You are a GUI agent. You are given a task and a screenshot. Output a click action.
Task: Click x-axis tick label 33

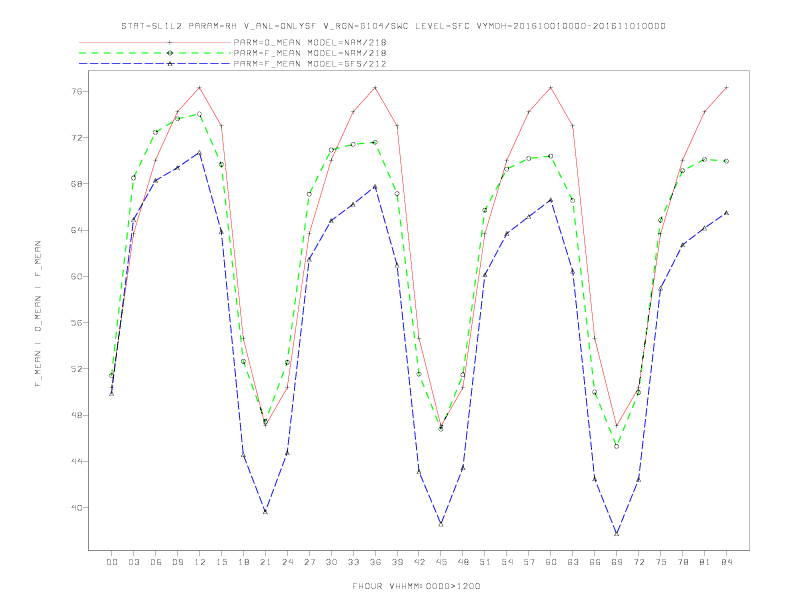(353, 562)
